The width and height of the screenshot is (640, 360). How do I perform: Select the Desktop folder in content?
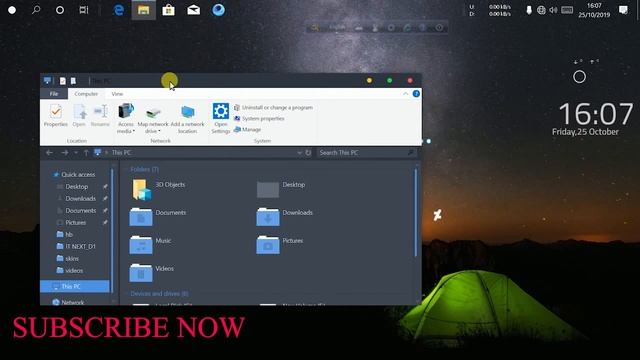coord(281,189)
